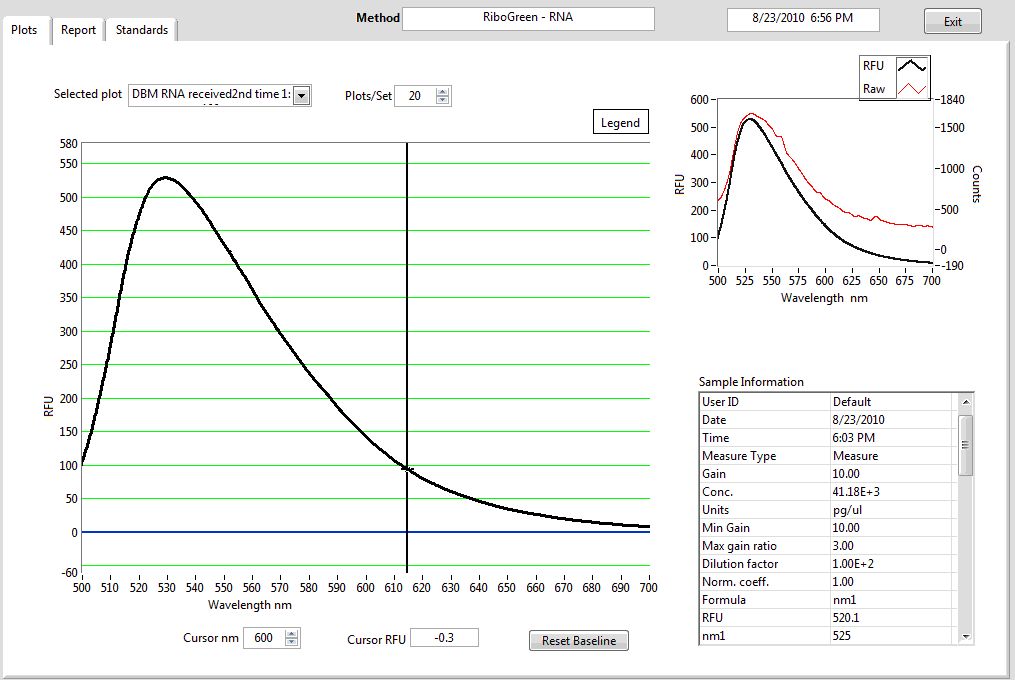Select the RFU value '520.1'
Viewport: 1015px width, 680px height.
click(x=845, y=618)
